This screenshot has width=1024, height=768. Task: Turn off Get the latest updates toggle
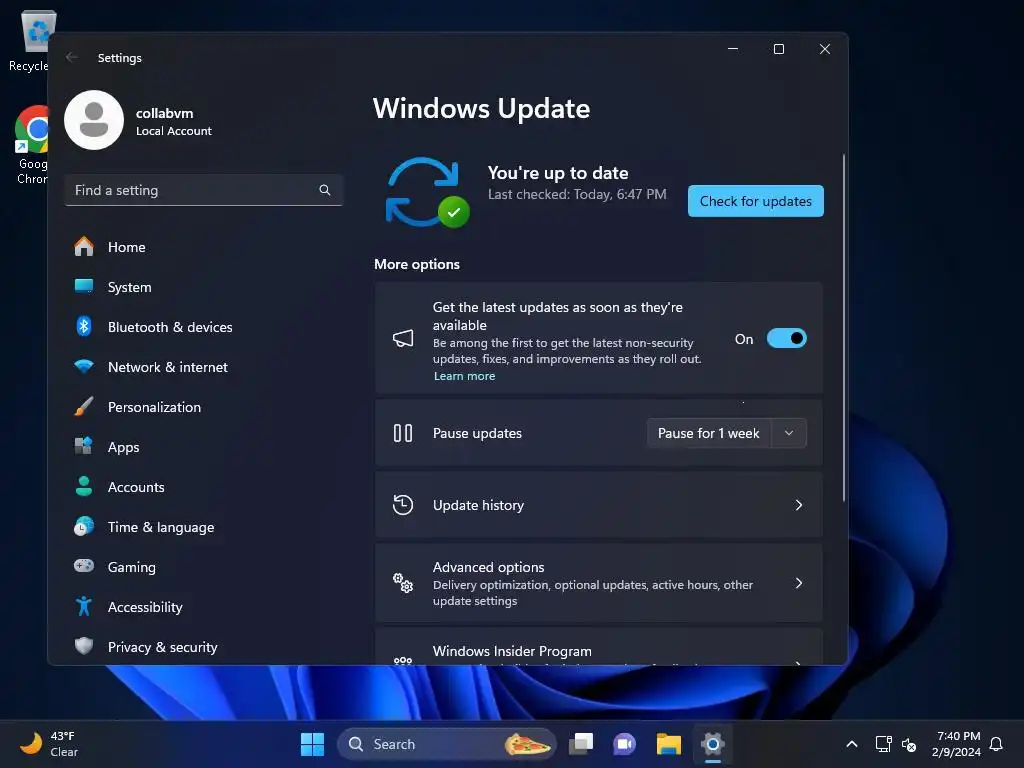[x=786, y=338]
